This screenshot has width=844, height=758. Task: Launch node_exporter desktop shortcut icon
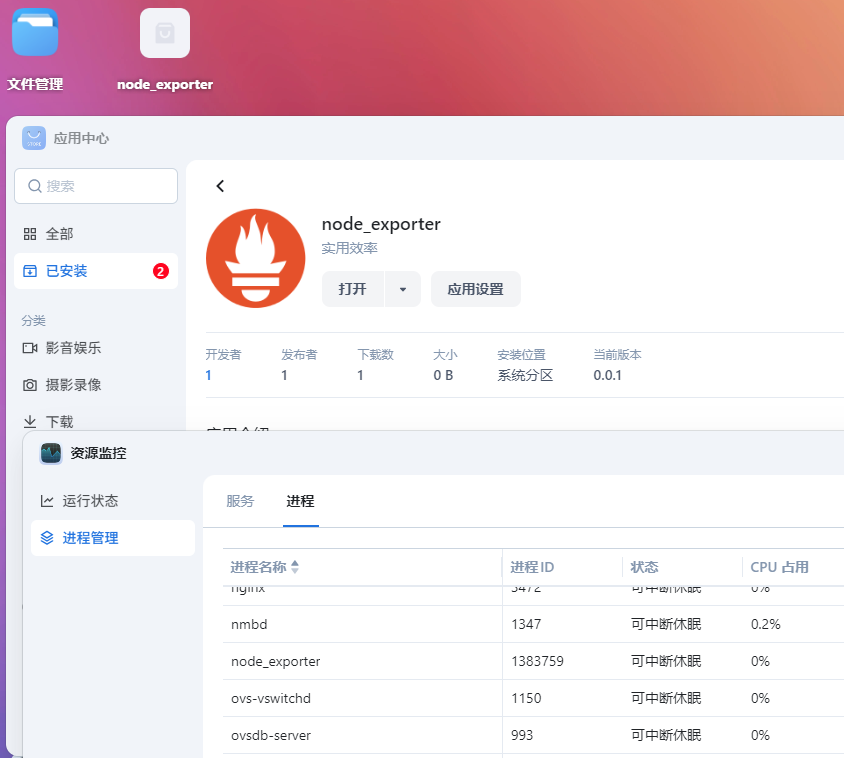point(165,33)
